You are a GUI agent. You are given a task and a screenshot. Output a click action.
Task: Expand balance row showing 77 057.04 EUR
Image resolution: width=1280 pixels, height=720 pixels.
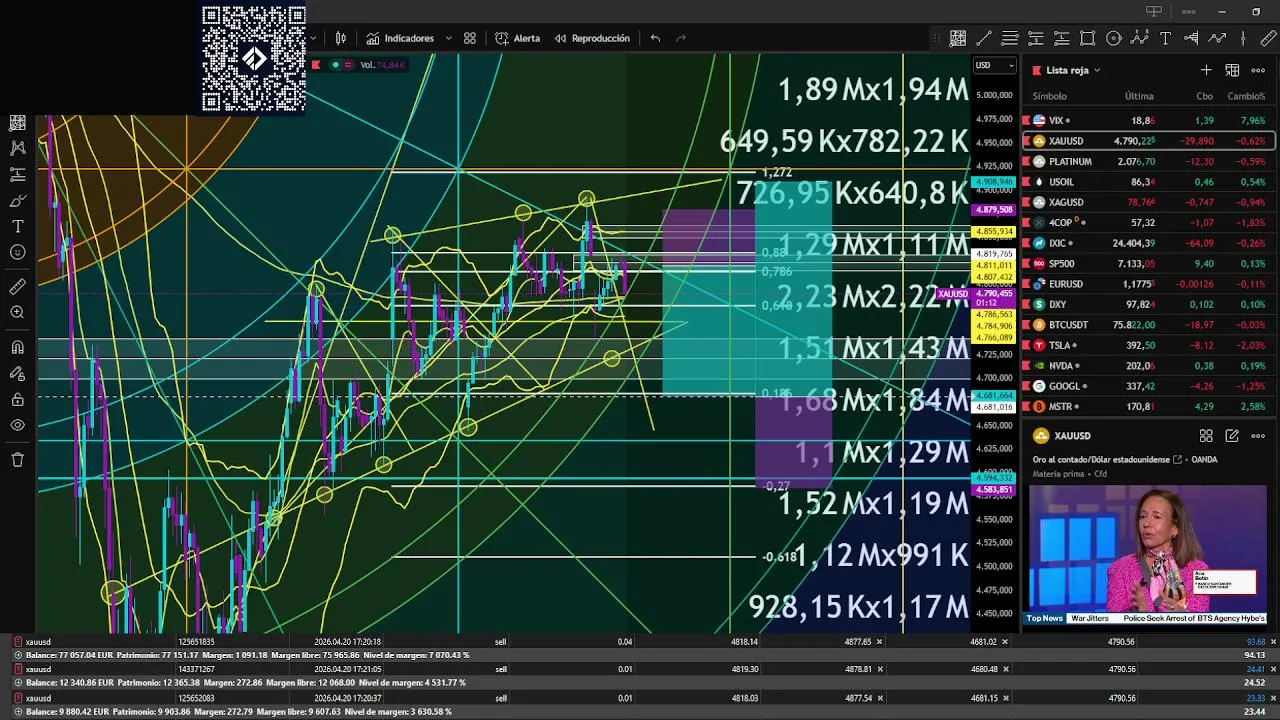click(18, 655)
